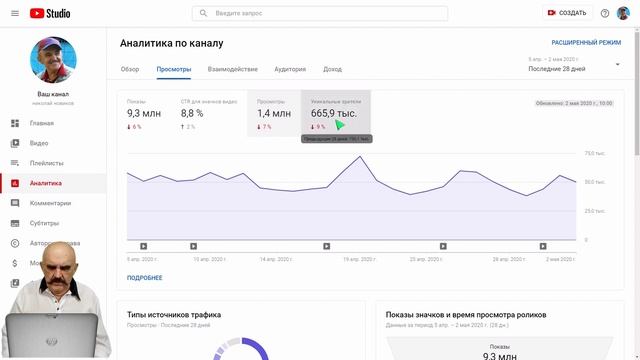Open the Аудитория tab
Image resolution: width=640 pixels, height=360 pixels.
point(290,69)
